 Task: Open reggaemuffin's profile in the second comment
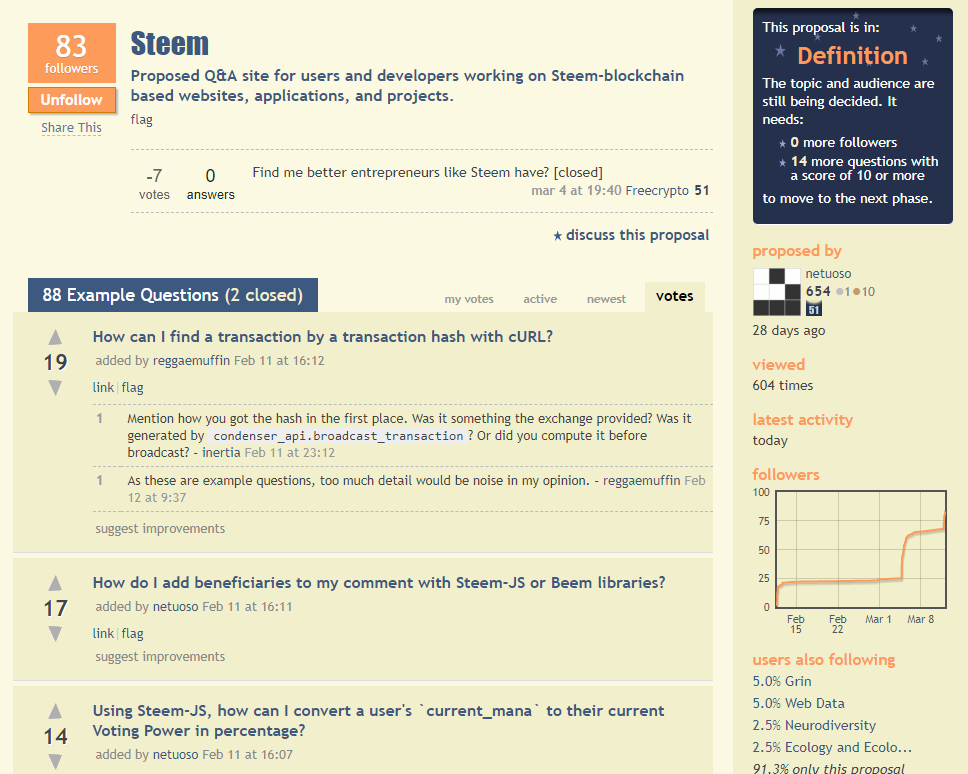(641, 480)
